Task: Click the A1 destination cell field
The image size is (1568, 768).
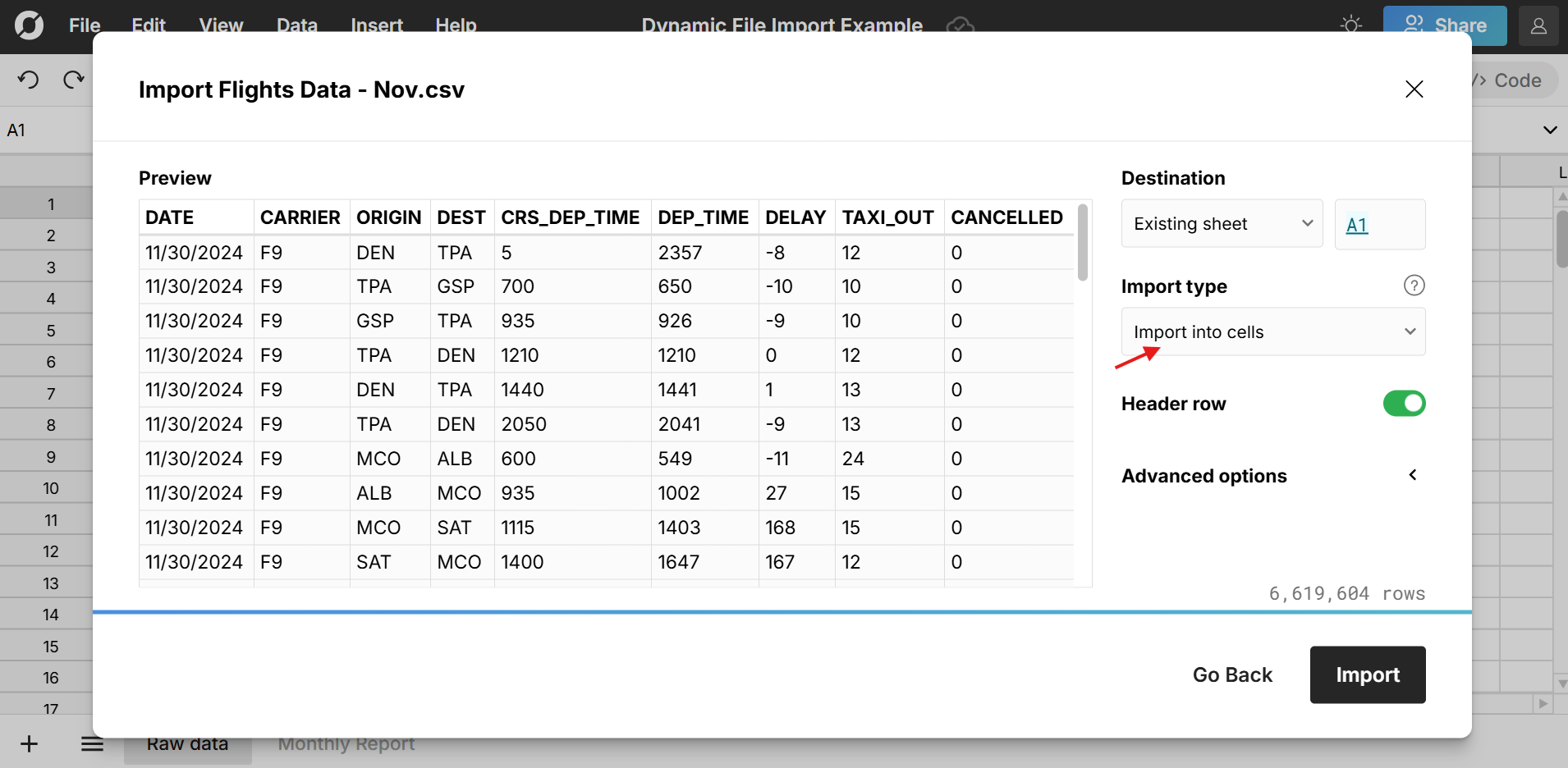Action: [x=1379, y=225]
